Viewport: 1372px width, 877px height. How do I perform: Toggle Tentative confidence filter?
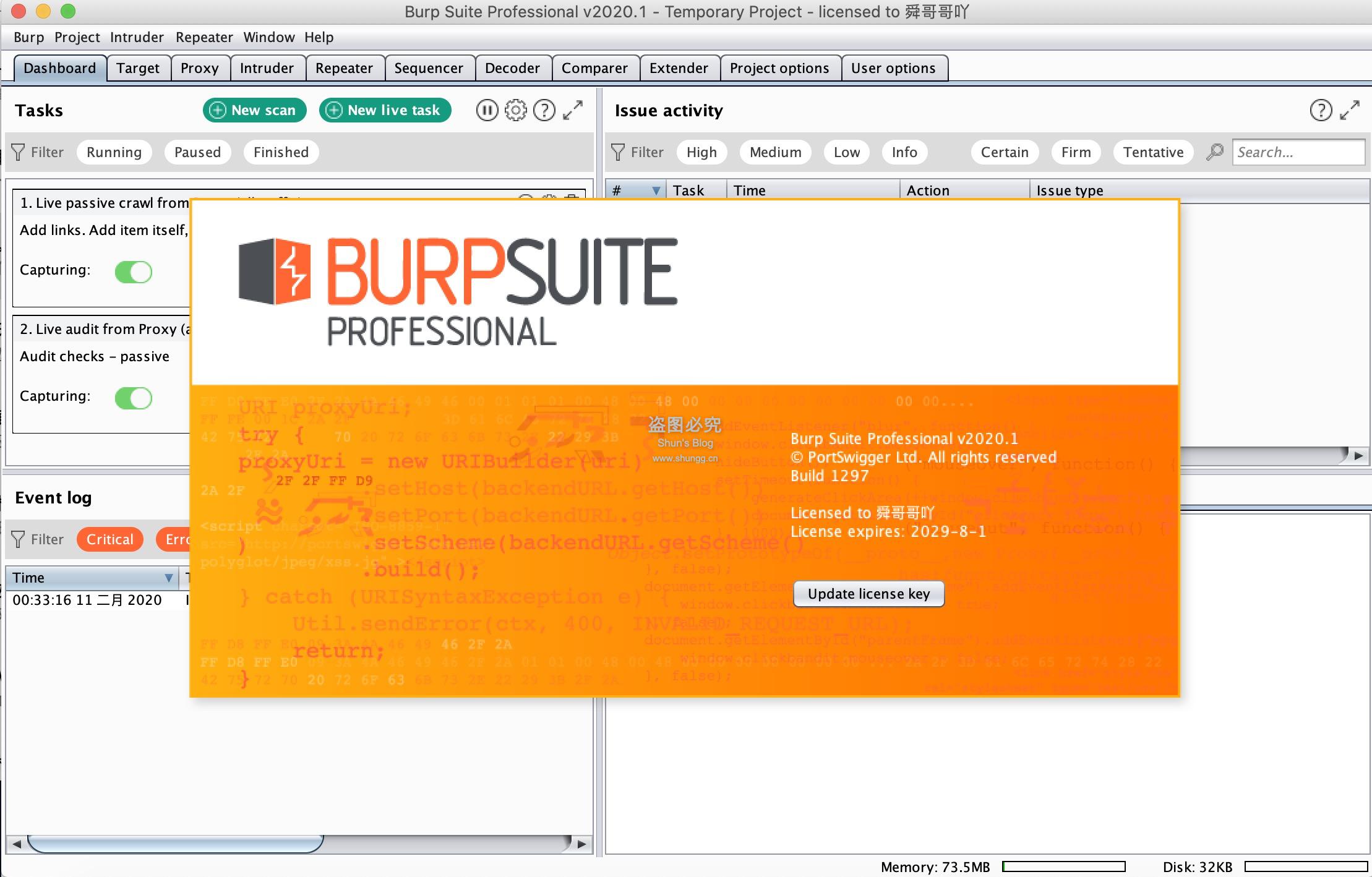coord(1153,152)
